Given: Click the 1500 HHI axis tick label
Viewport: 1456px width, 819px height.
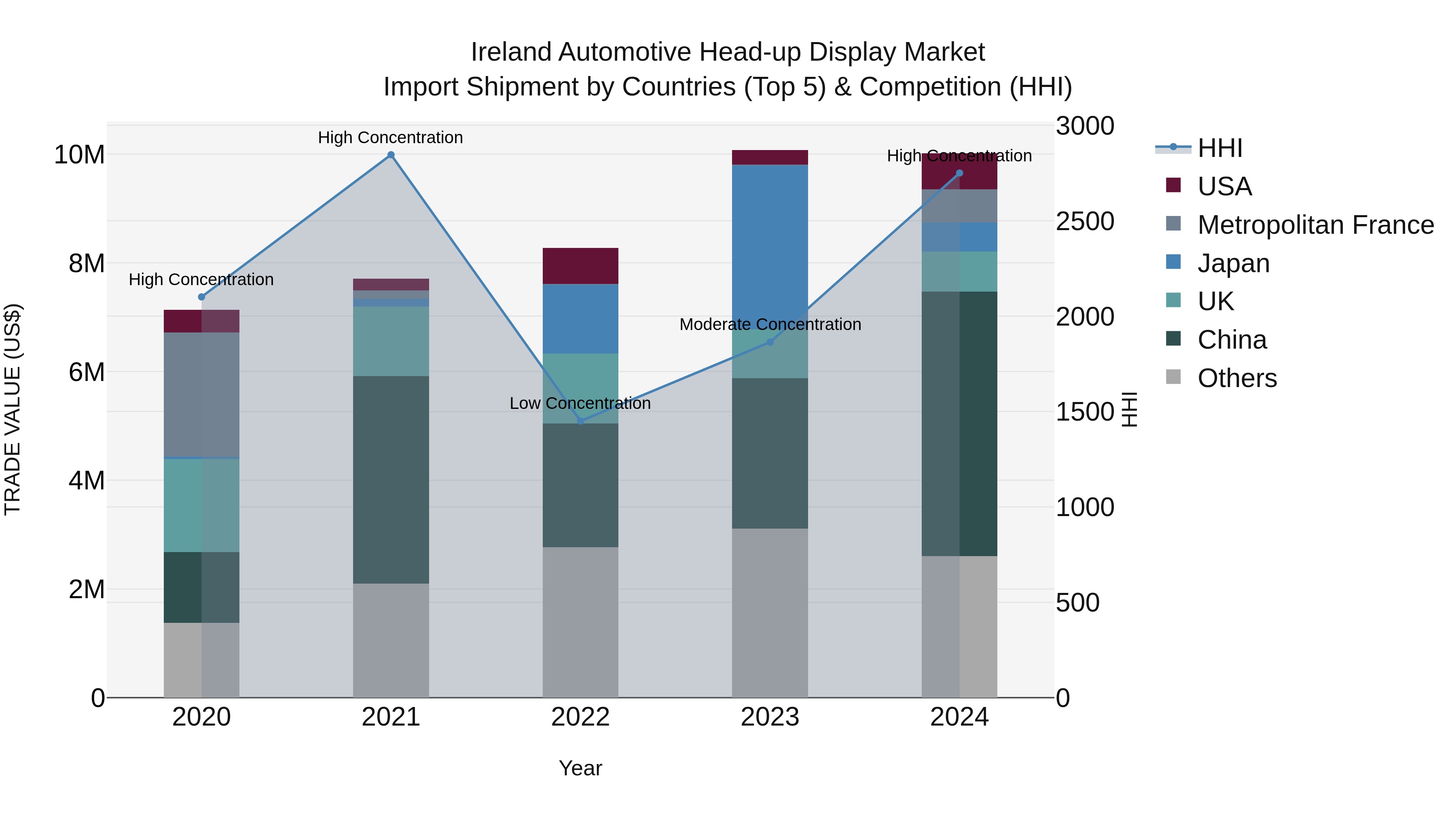Looking at the screenshot, I should point(1085,411).
